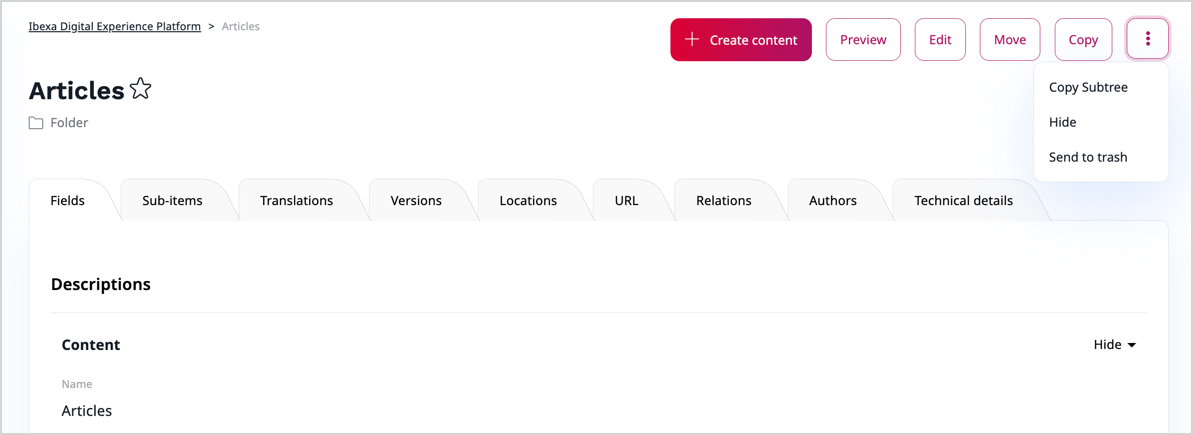The image size is (1193, 435).
Task: Select Copy Subtree from the menu
Action: point(1088,87)
